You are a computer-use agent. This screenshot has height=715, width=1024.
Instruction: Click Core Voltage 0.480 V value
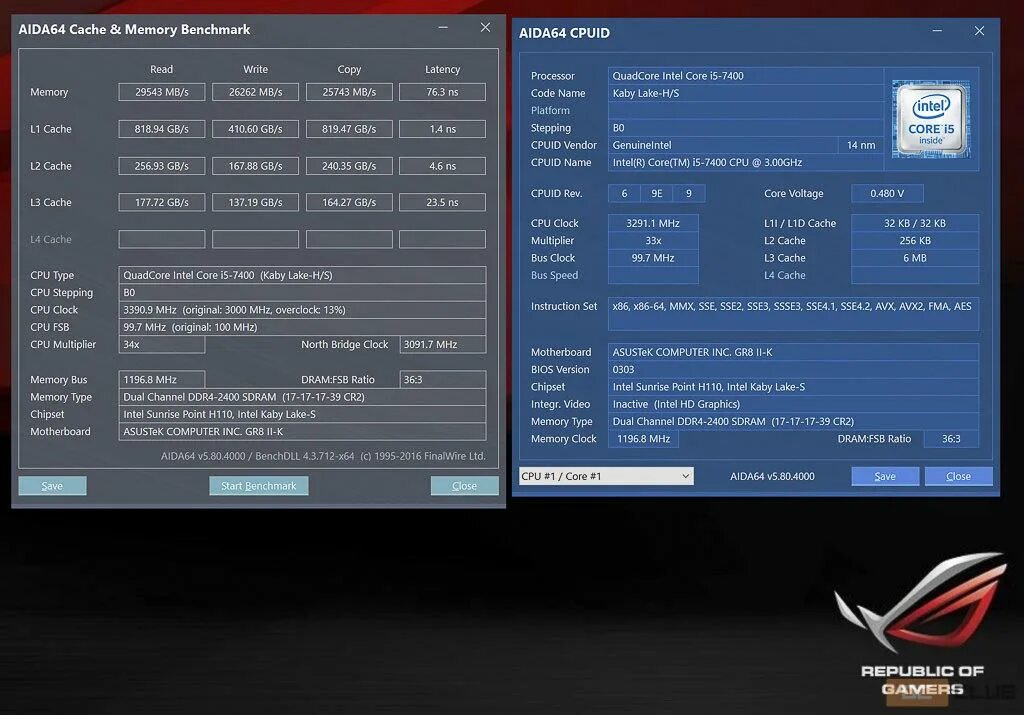pos(888,193)
